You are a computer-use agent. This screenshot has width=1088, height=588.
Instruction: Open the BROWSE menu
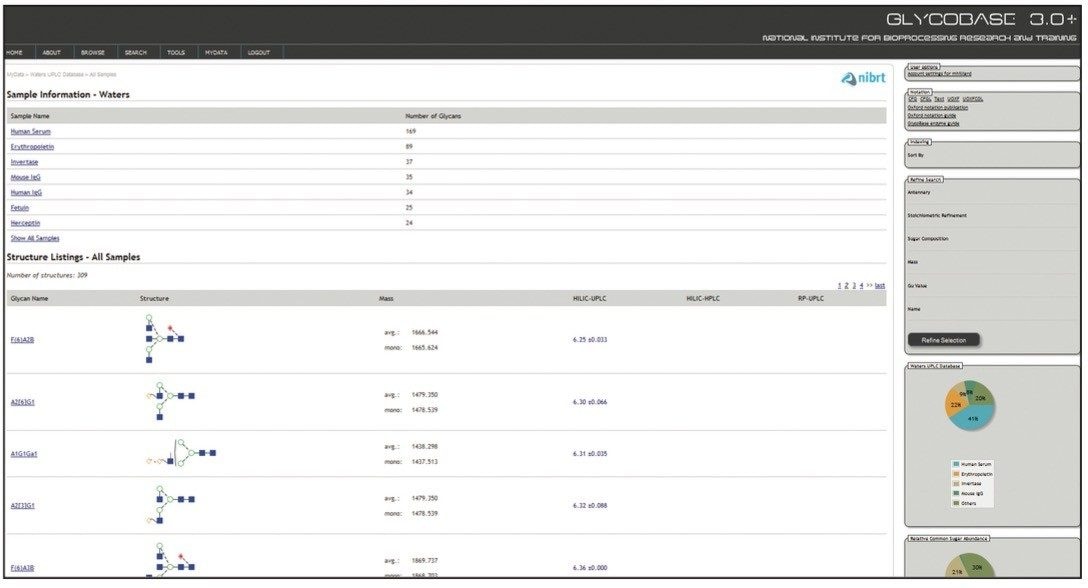93,53
